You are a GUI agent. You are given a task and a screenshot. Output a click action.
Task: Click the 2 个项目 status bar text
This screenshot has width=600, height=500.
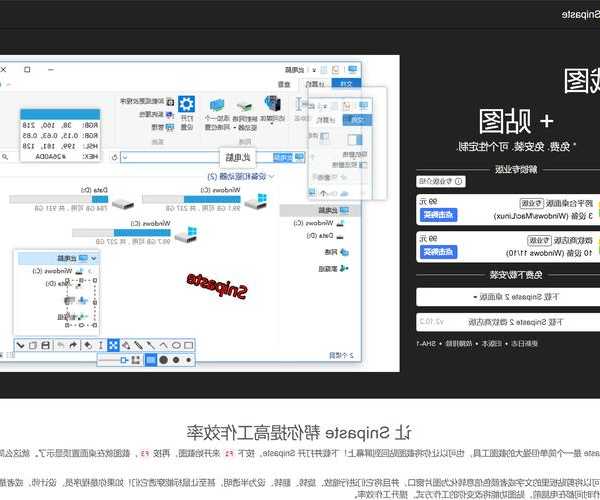click(341, 355)
